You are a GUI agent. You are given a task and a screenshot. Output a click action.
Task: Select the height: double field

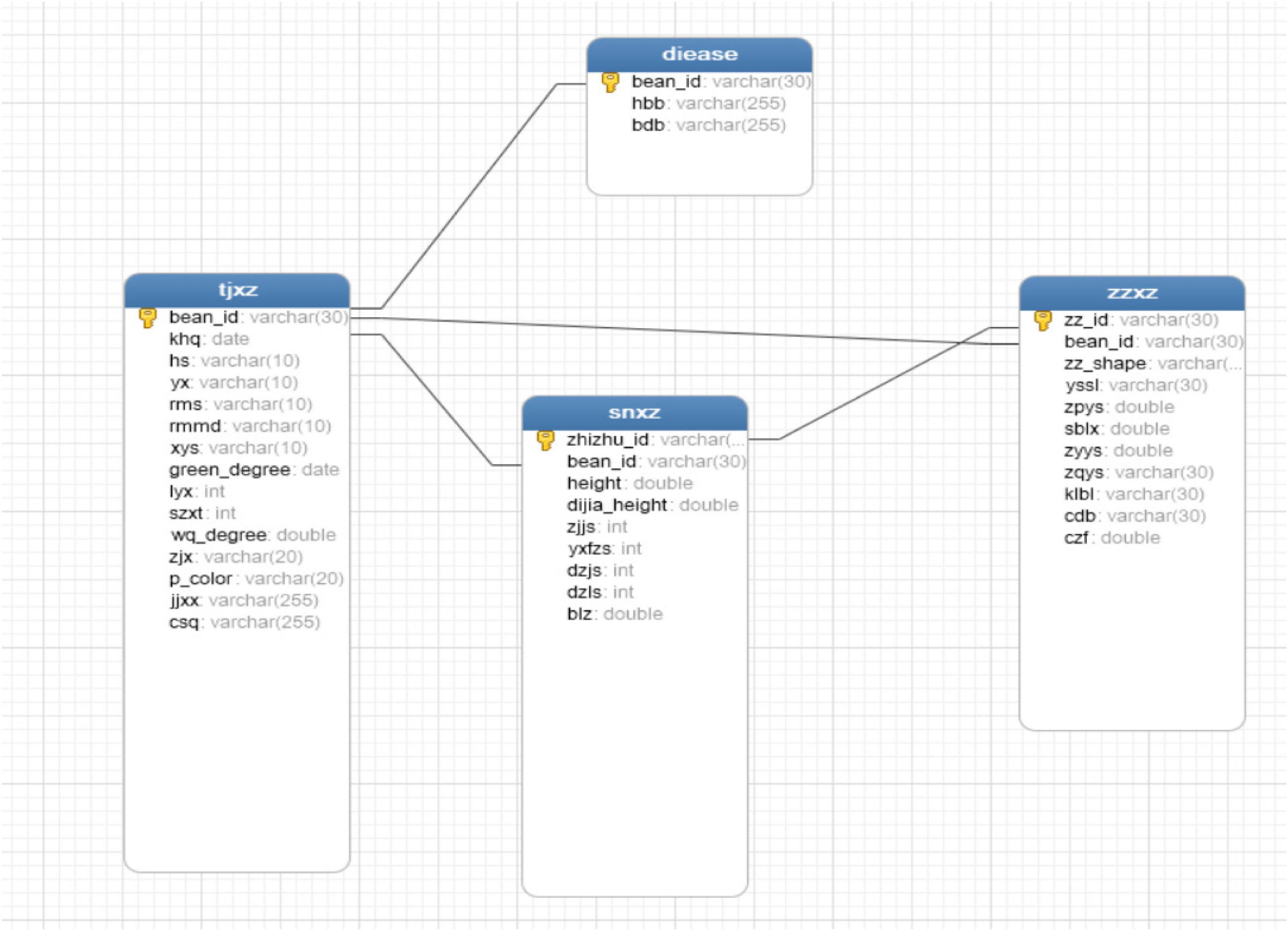pos(630,484)
